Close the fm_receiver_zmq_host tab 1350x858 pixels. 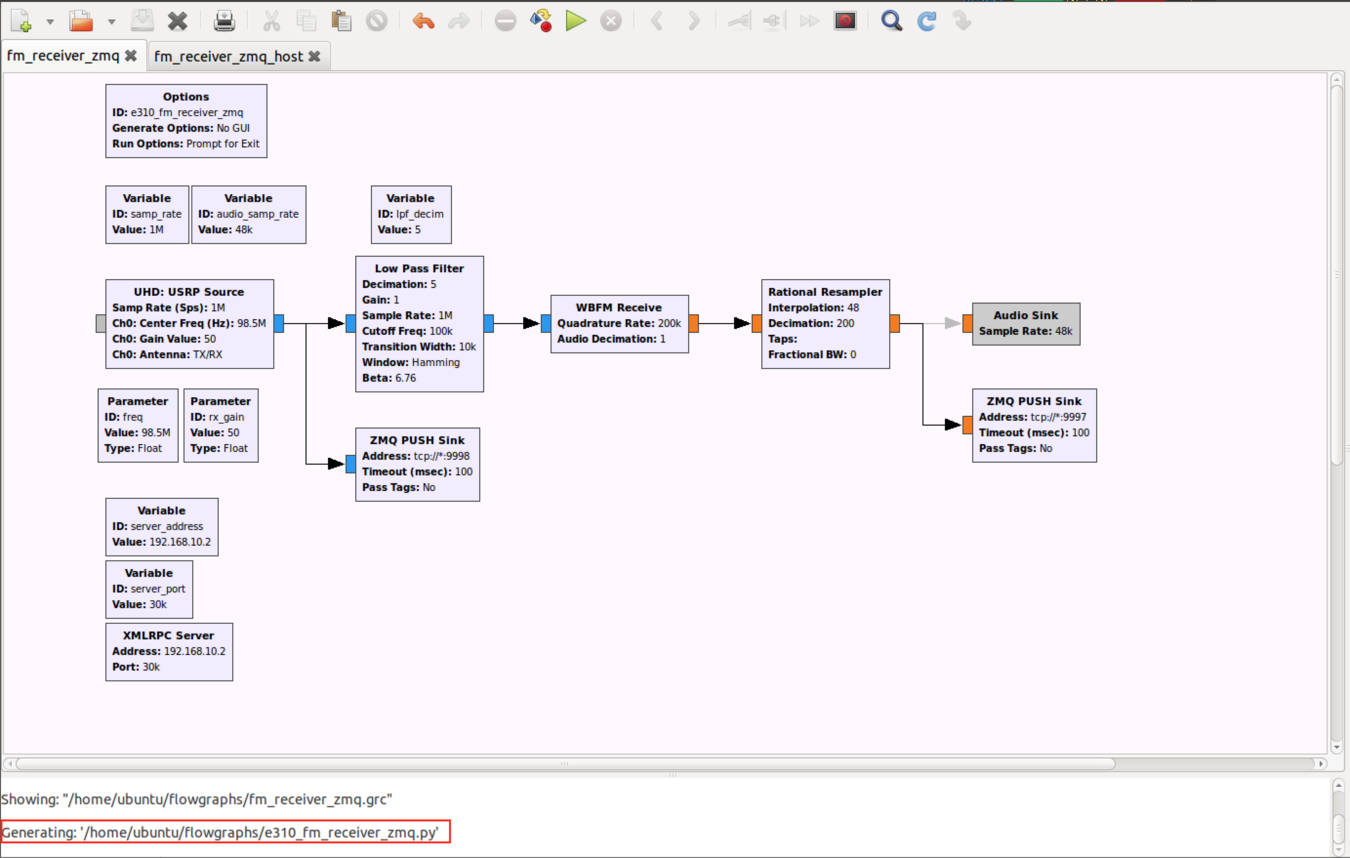click(314, 56)
